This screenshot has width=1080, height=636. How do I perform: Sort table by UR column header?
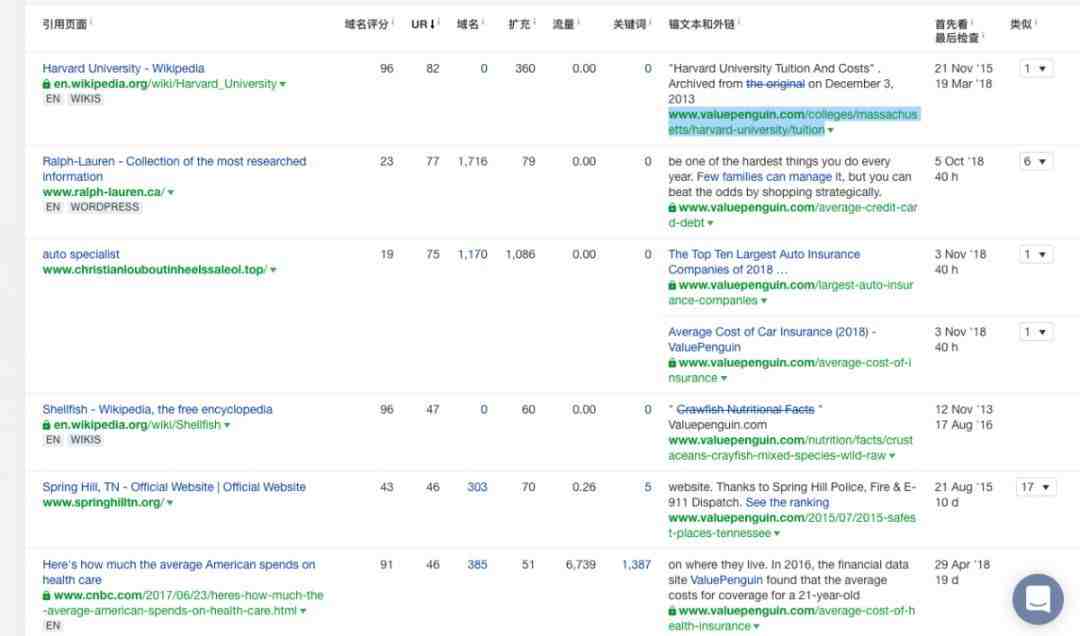tap(423, 24)
